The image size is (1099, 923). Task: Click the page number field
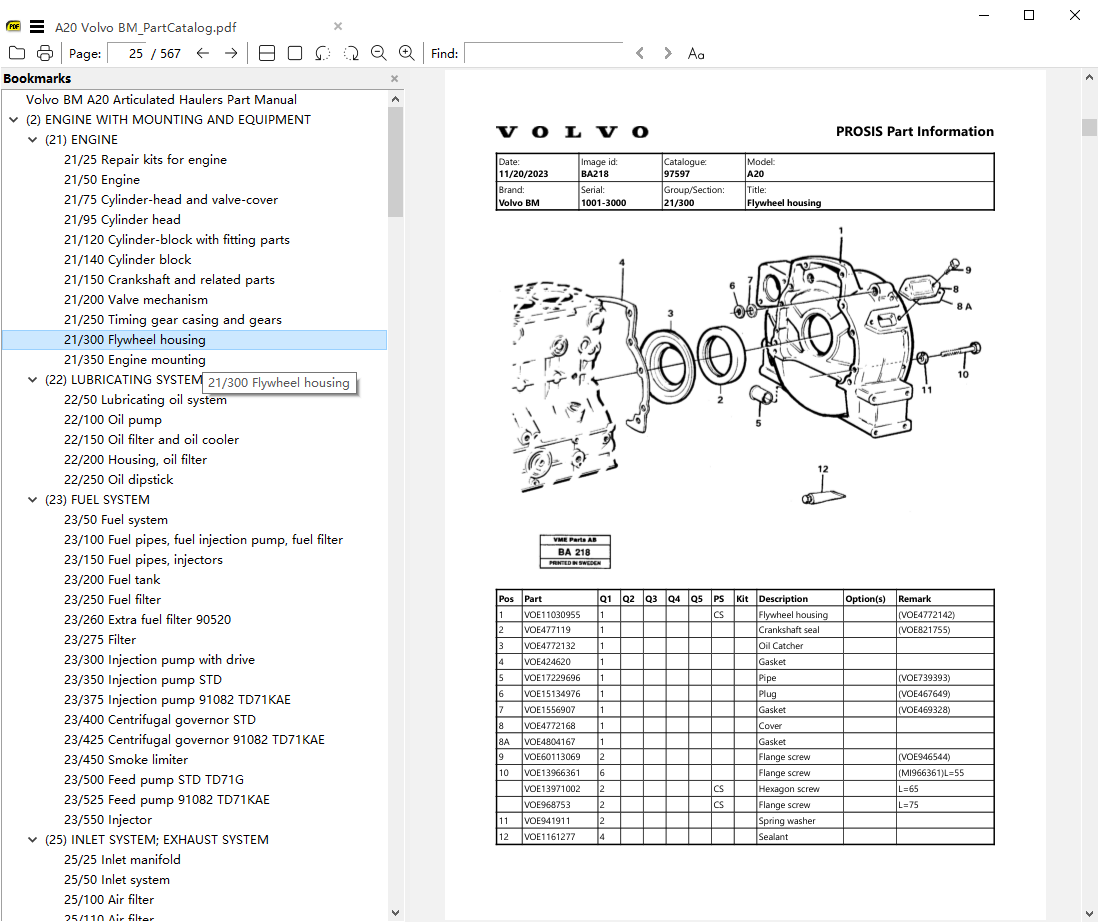click(128, 53)
